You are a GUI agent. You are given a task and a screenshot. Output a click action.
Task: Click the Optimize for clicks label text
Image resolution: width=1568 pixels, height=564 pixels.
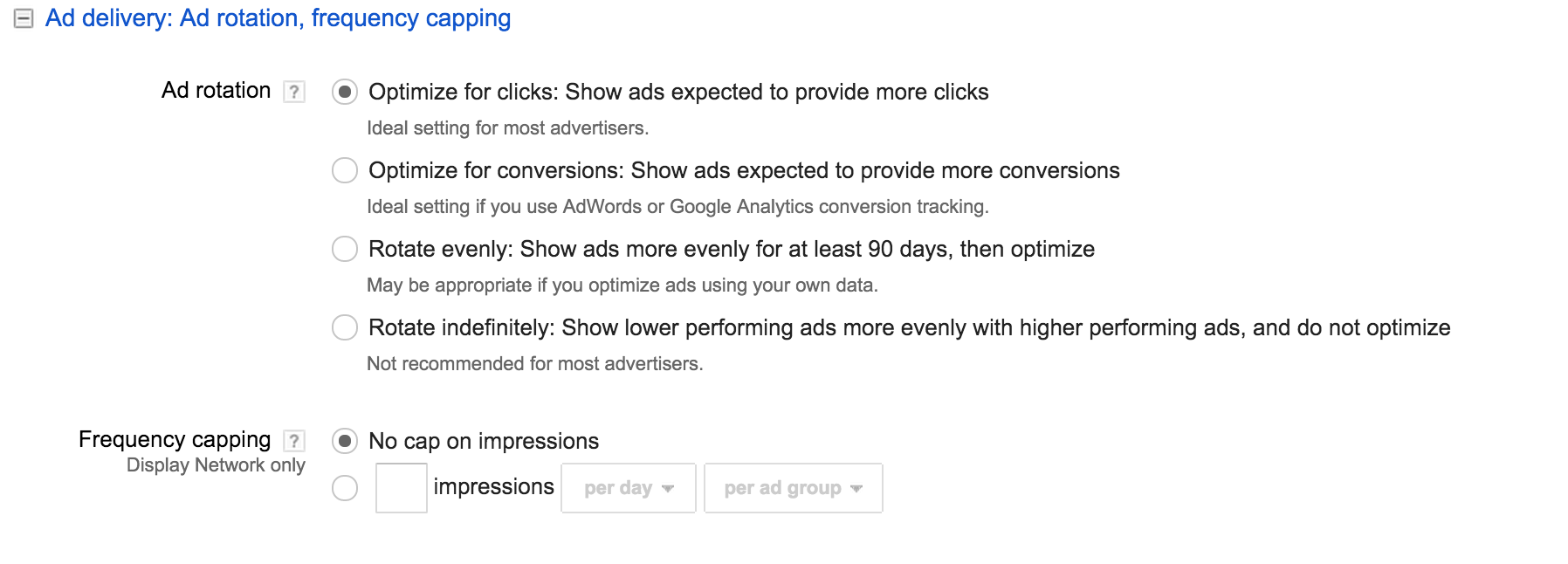pos(678,92)
